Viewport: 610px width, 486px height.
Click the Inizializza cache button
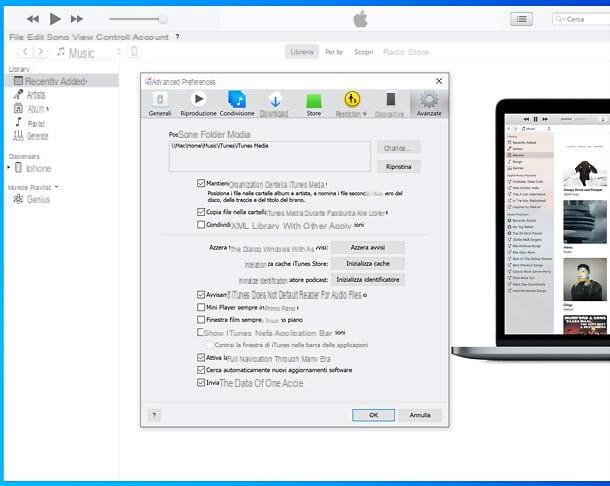click(368, 263)
